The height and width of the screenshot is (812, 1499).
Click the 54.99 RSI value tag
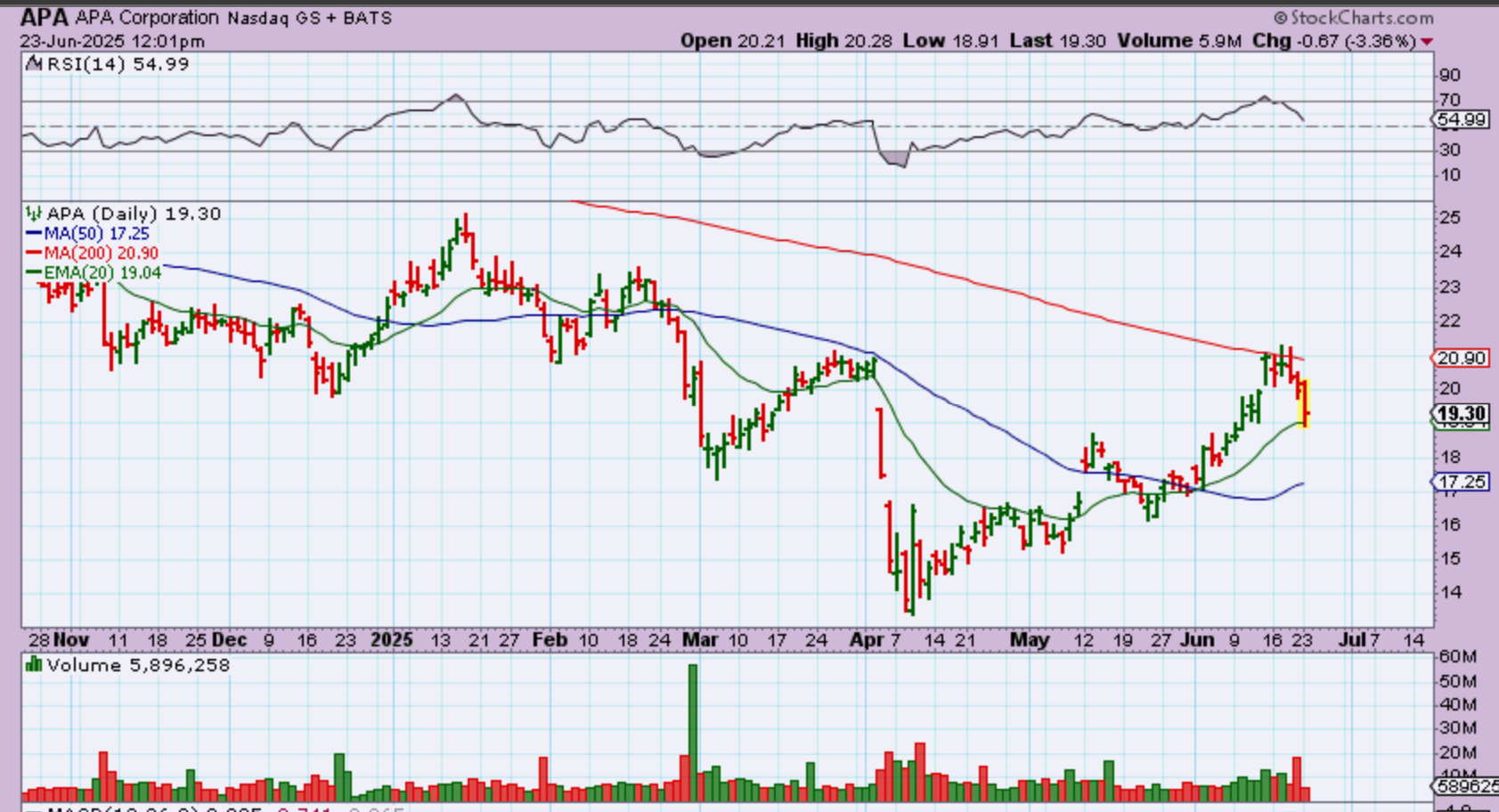(1461, 119)
